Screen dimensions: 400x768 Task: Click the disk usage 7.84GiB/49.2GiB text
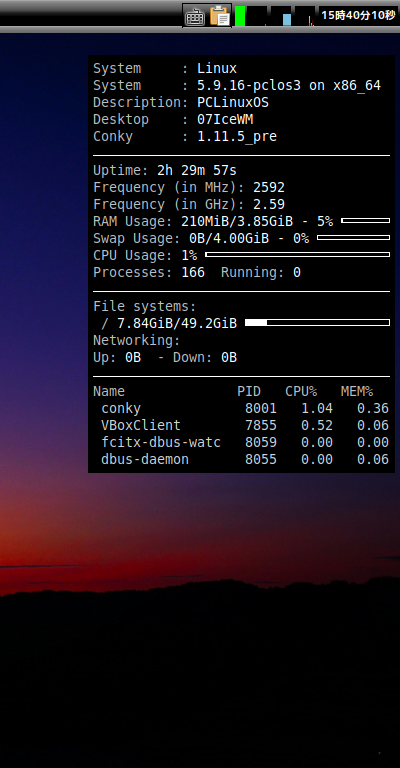pos(177,323)
